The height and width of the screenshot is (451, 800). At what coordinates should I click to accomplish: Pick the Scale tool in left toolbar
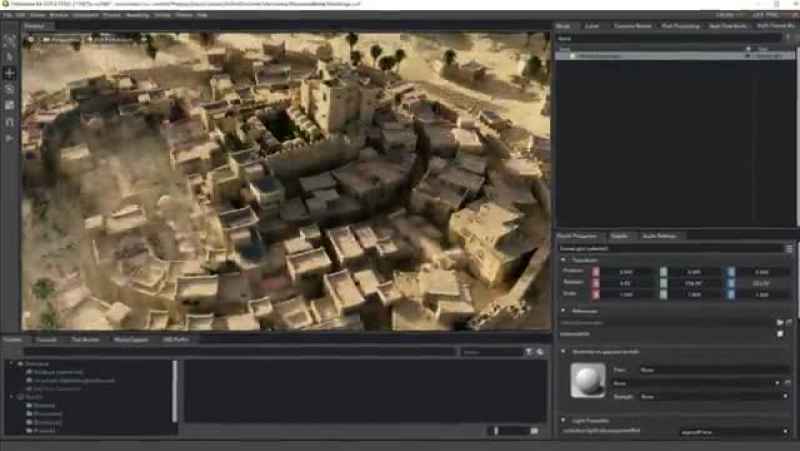coord(9,105)
